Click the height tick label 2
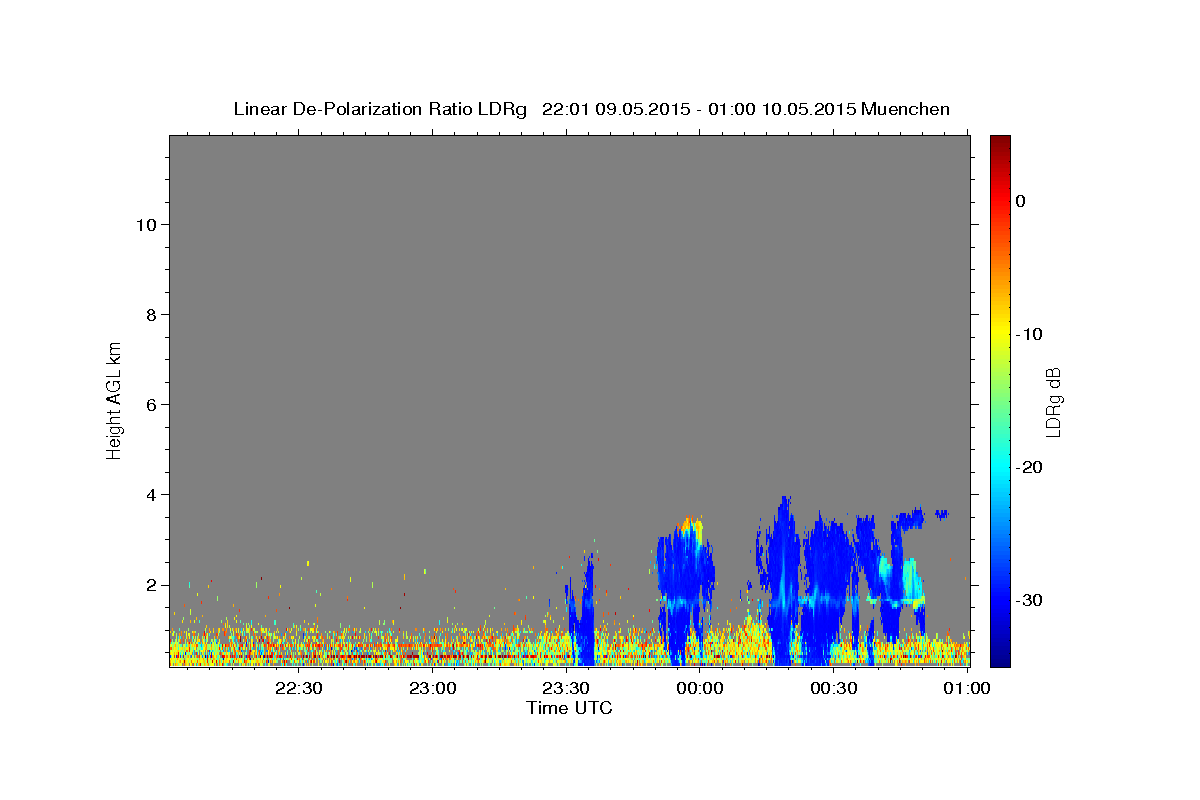The width and height of the screenshot is (1200, 800). pyautogui.click(x=150, y=585)
